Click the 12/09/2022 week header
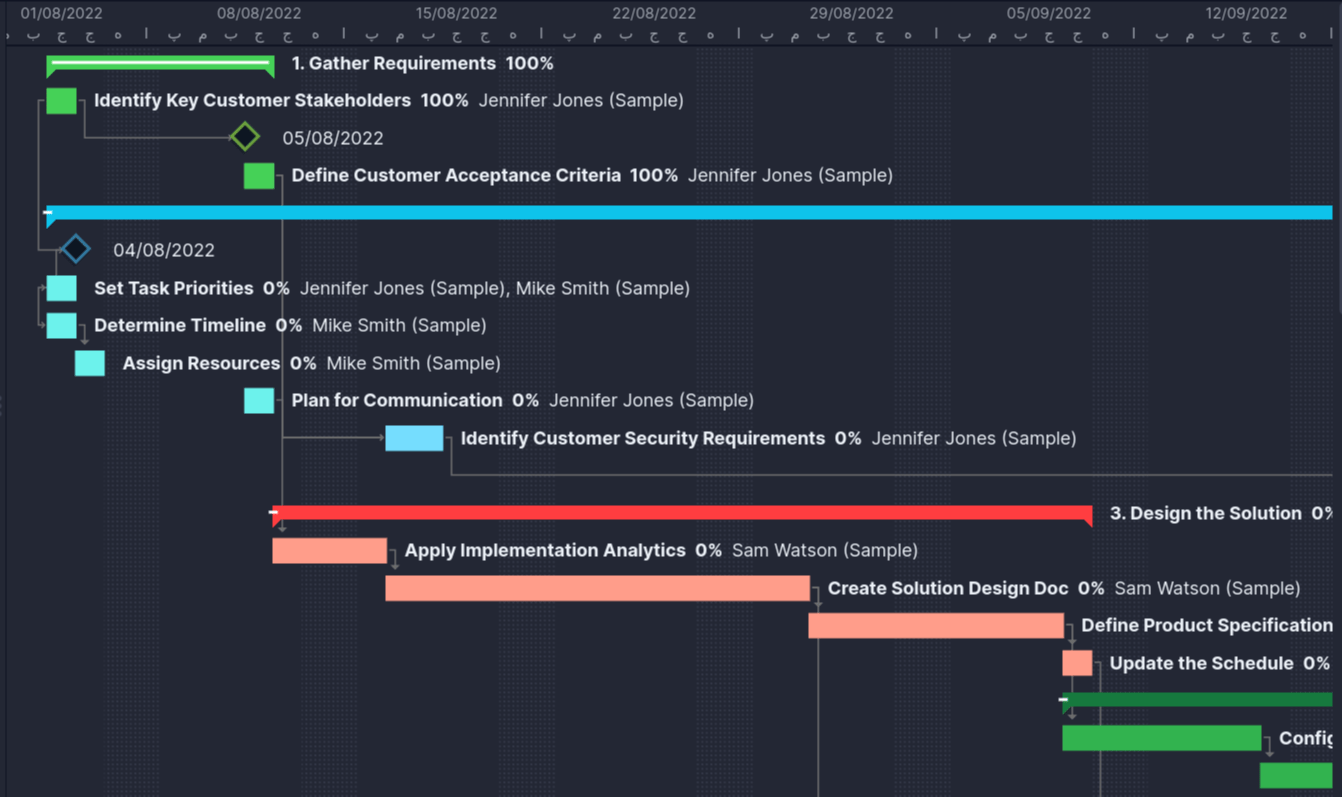 tap(1247, 13)
